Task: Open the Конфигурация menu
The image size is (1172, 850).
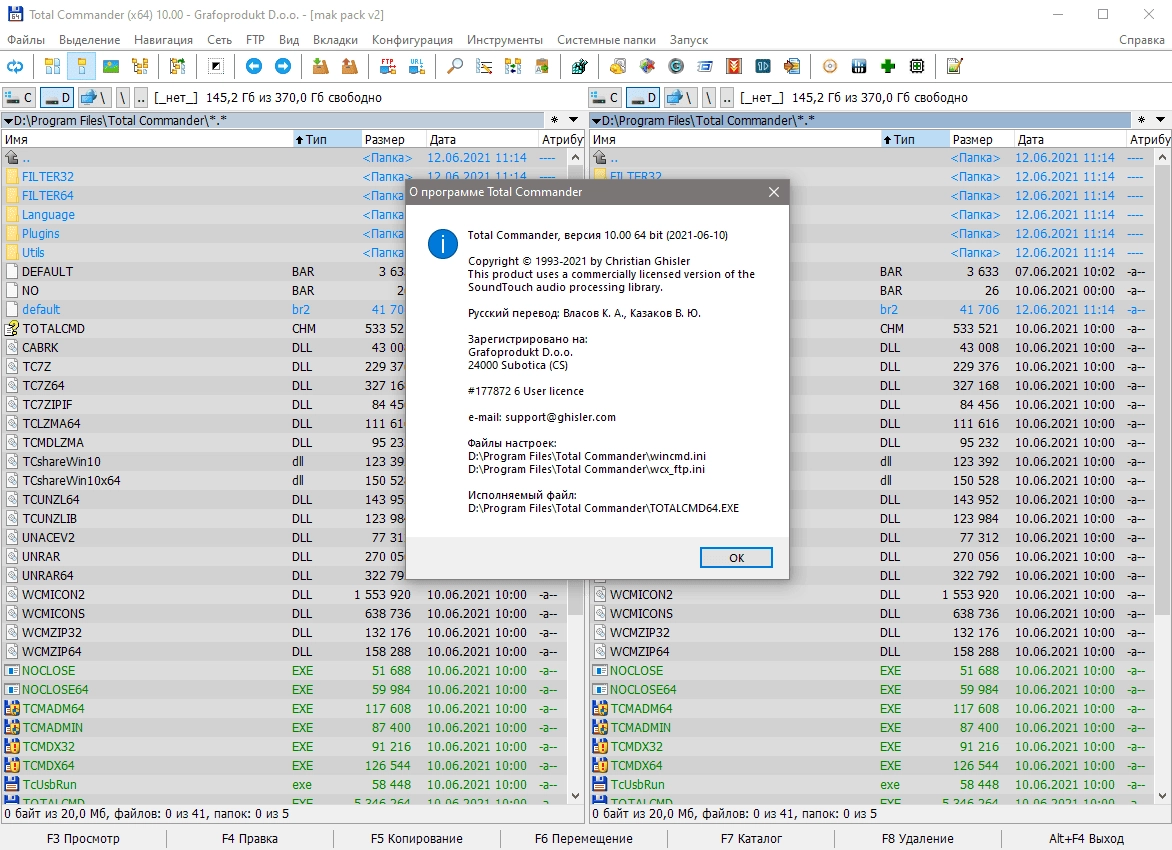Action: 412,40
